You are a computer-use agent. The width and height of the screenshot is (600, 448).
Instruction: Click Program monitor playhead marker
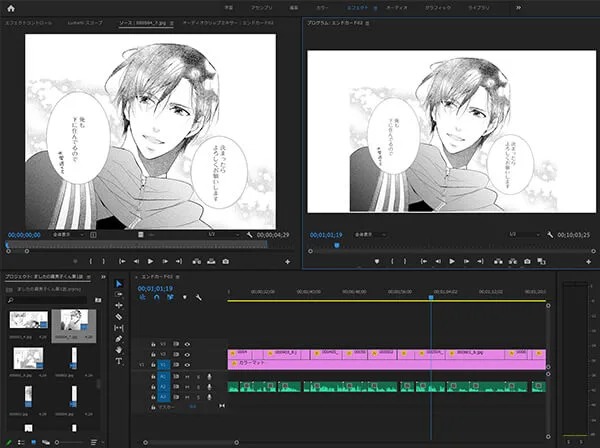click(337, 246)
